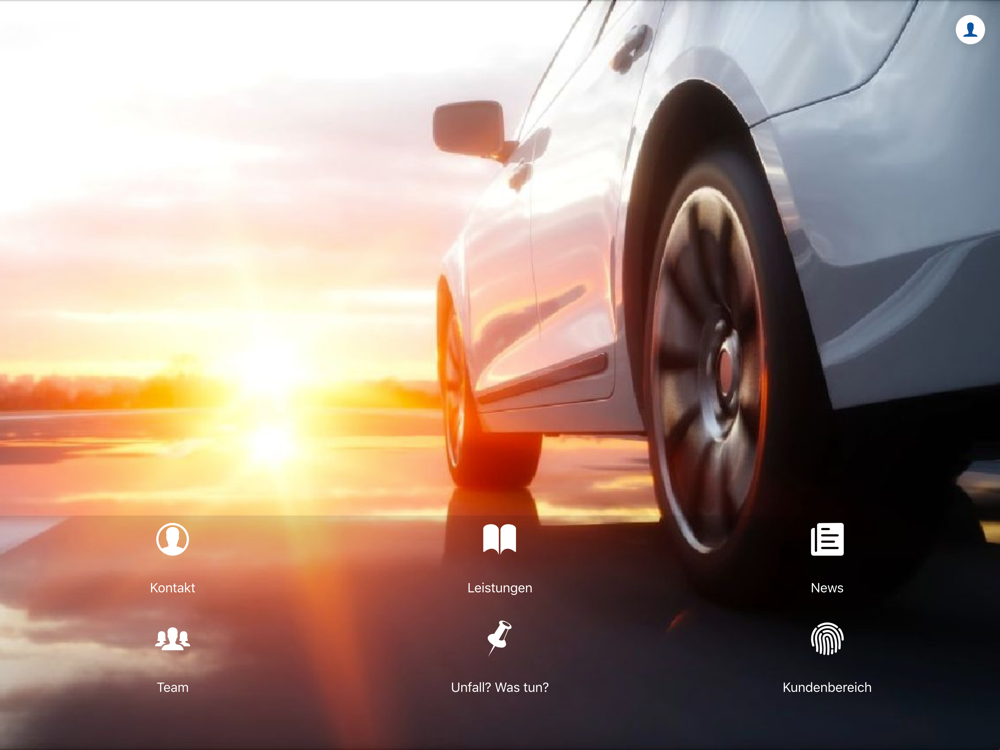1000x750 pixels.
Task: Open the Leistungen book icon
Action: pos(499,540)
